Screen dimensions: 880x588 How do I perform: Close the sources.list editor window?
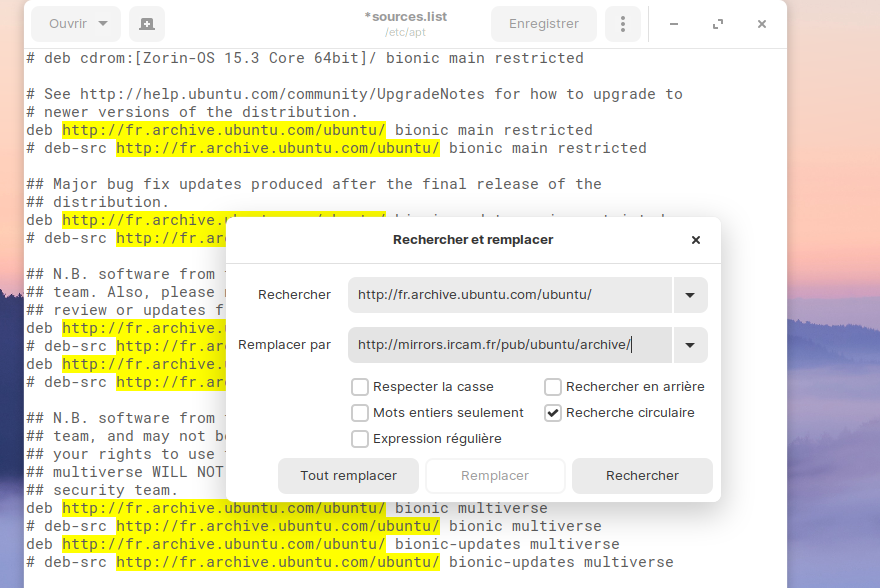pyautogui.click(x=762, y=24)
